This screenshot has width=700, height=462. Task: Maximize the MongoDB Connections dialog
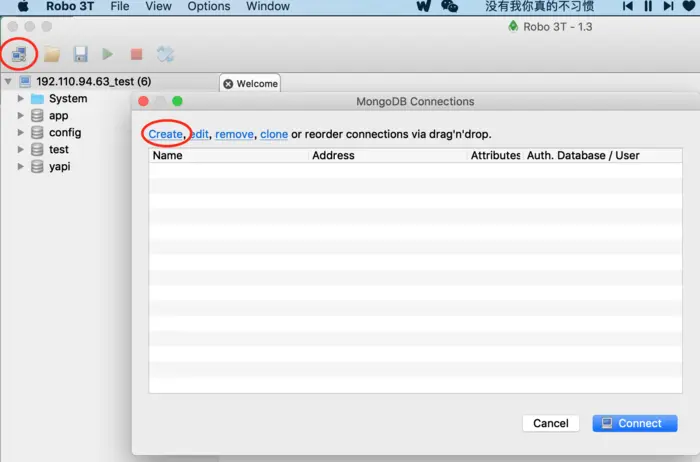177,101
